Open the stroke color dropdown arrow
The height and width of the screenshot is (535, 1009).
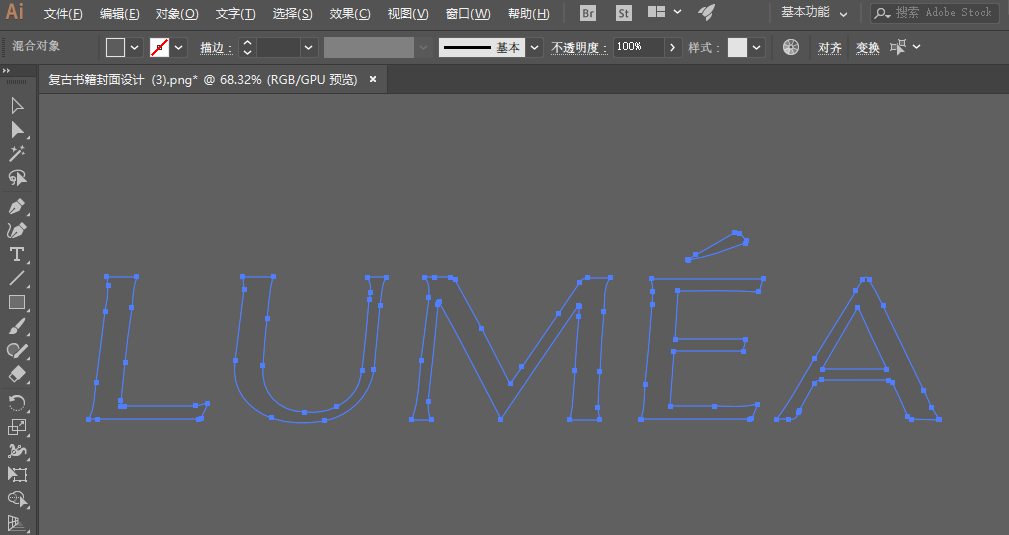click(179, 47)
